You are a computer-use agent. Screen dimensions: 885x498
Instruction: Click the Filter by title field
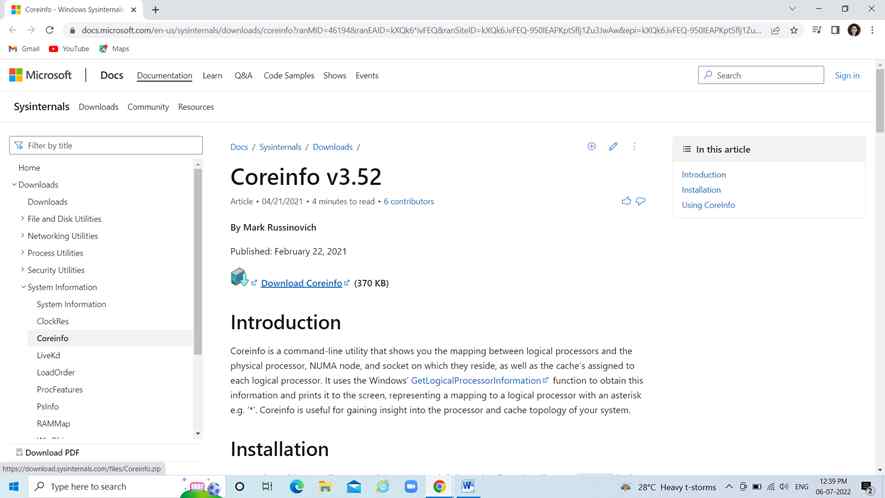[x=106, y=145]
